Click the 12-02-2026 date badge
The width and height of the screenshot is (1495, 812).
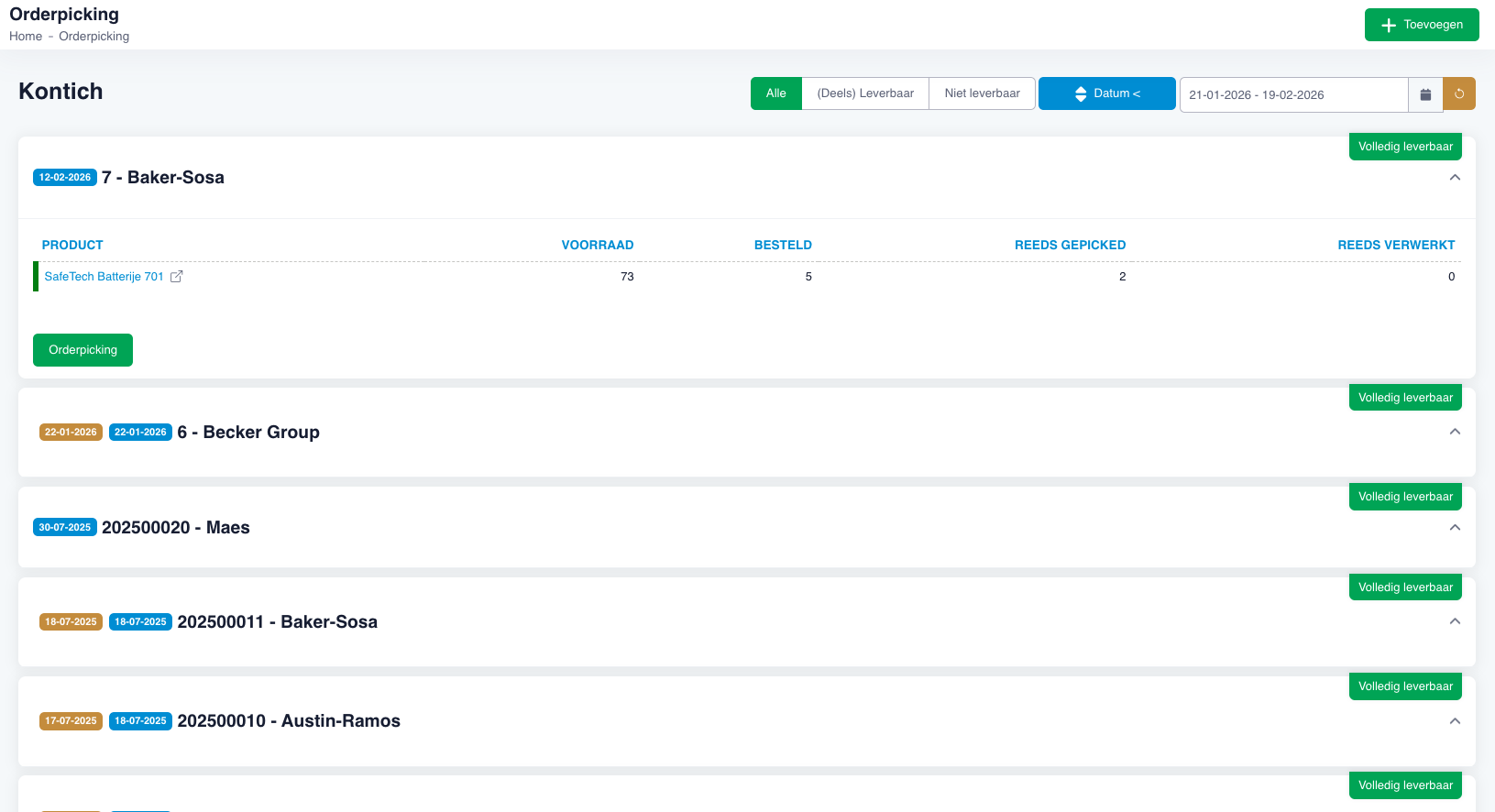(65, 178)
